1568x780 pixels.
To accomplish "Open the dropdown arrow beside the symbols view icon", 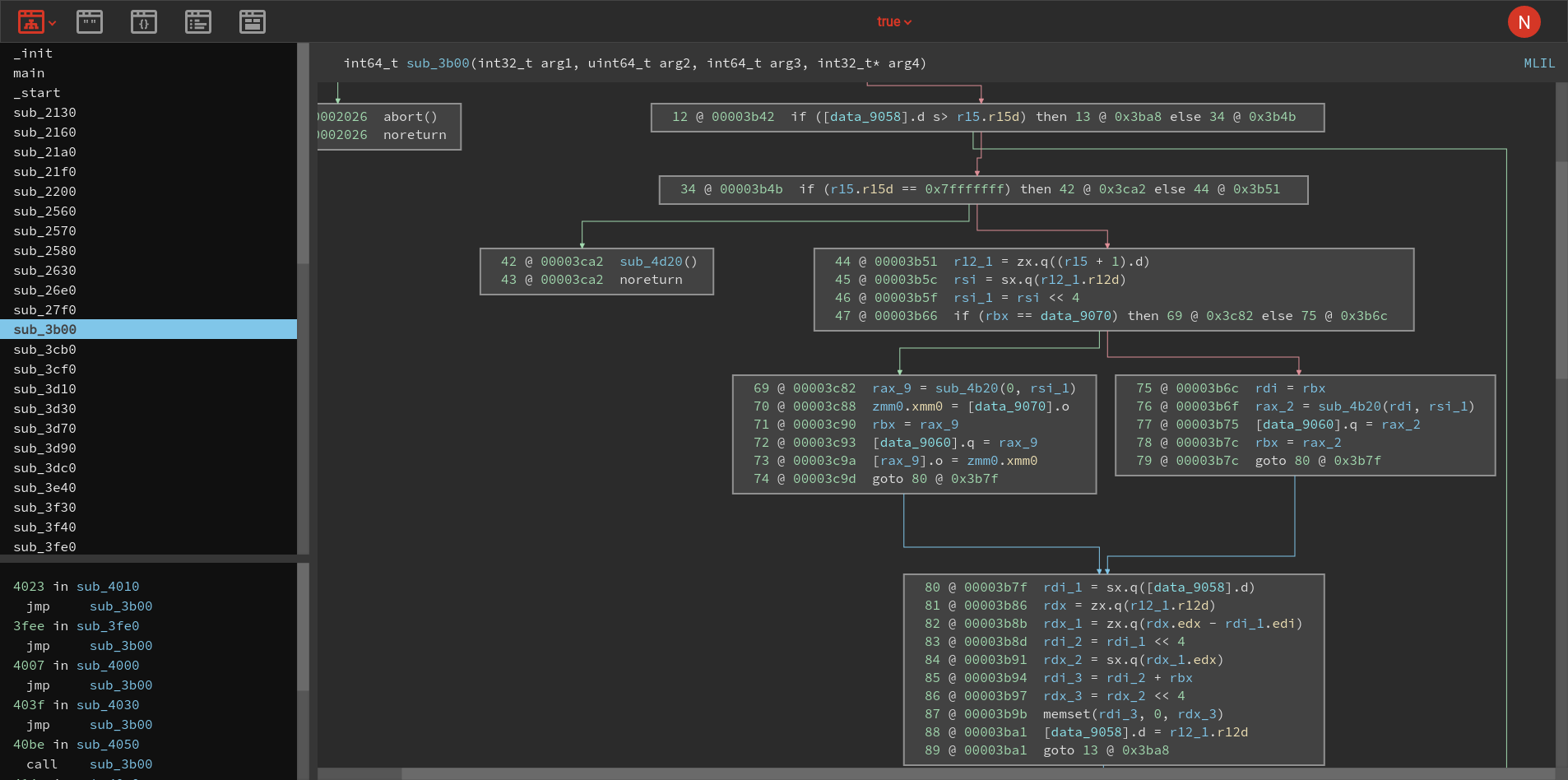I will [53, 23].
